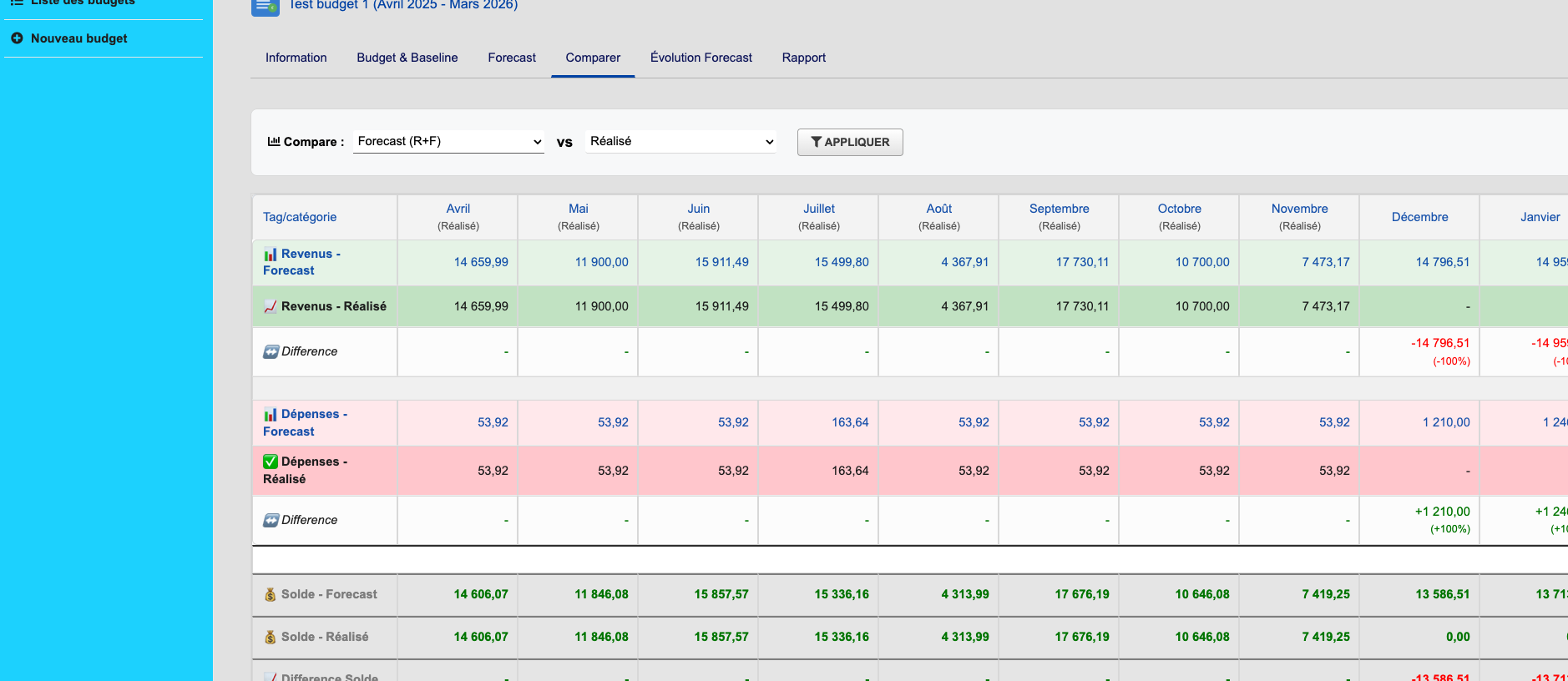
Task: Click the bar chart icon for Dépenses - Forecast
Action: click(271, 415)
